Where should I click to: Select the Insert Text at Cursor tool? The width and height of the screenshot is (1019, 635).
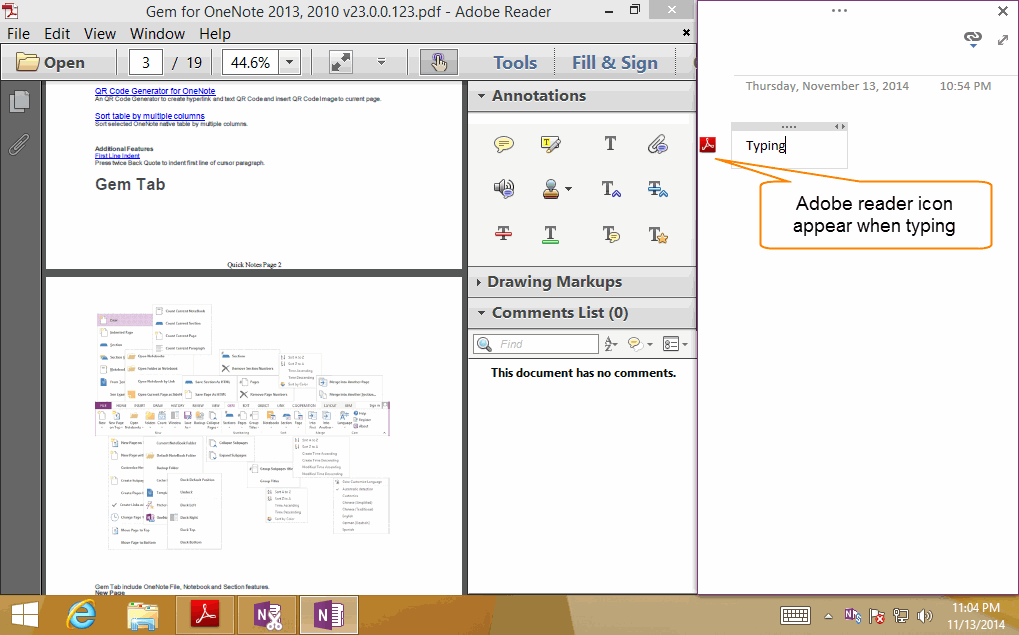point(611,189)
